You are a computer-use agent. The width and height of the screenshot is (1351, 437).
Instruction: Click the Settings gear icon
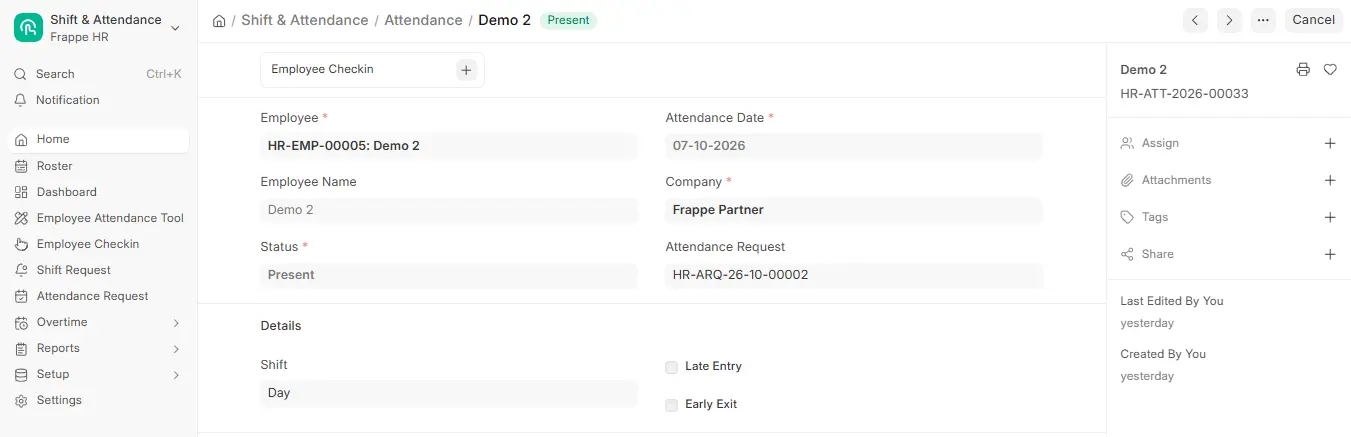(x=22, y=400)
